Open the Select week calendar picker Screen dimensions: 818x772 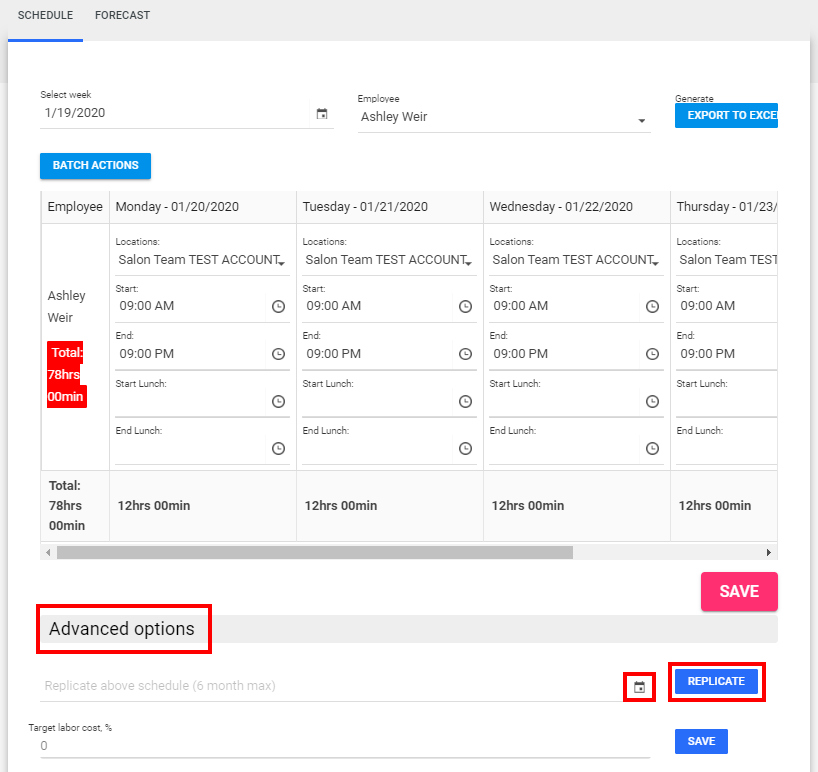click(322, 114)
